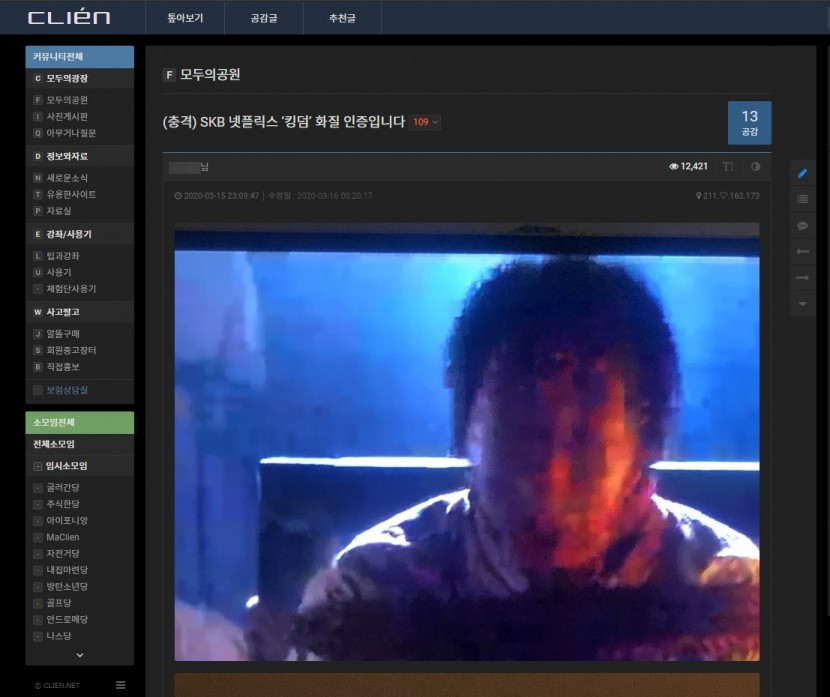Go to previous post with left arrow
Image resolution: width=830 pixels, height=697 pixels.
(802, 251)
